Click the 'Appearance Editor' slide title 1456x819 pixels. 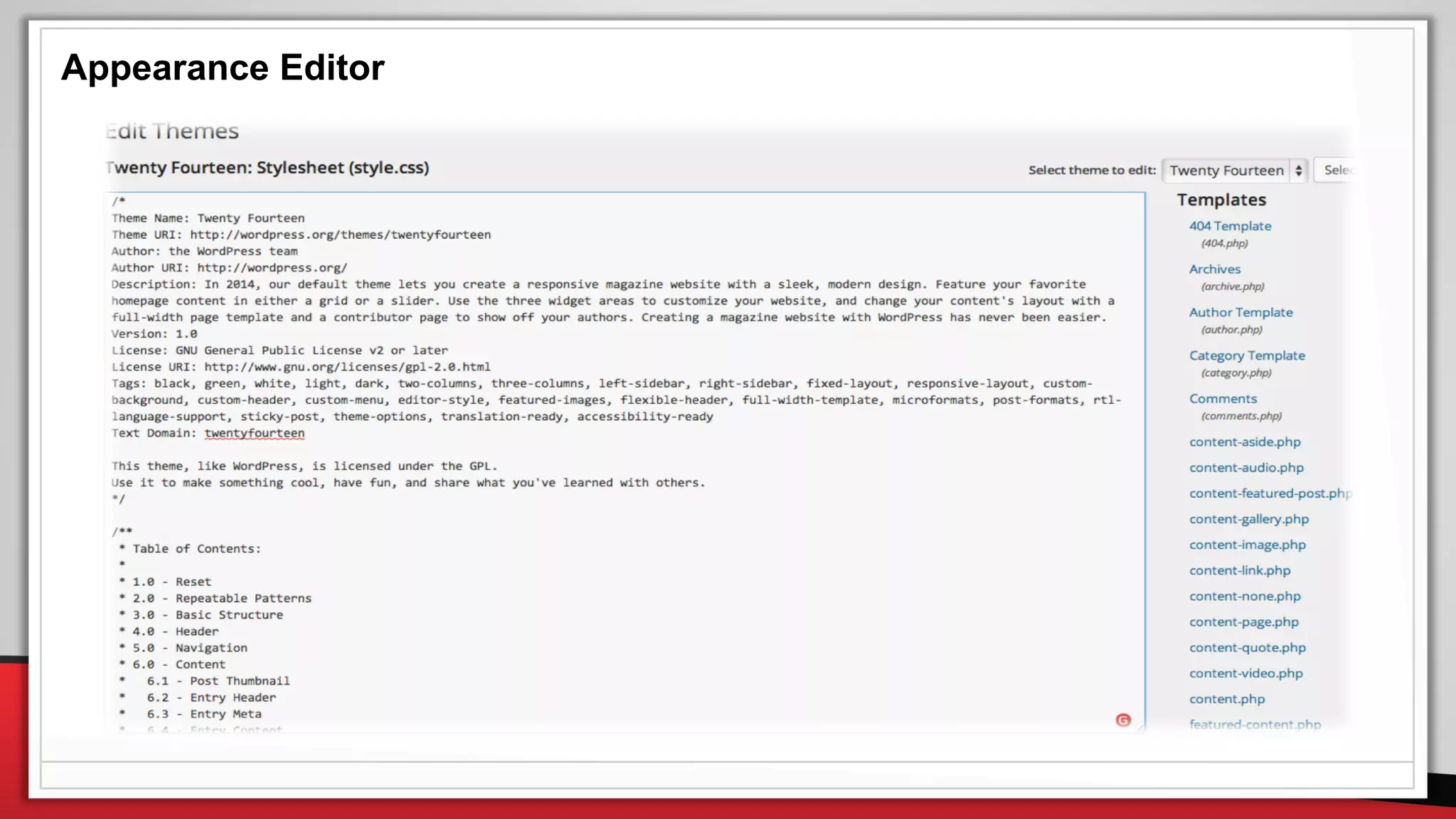click(x=223, y=68)
